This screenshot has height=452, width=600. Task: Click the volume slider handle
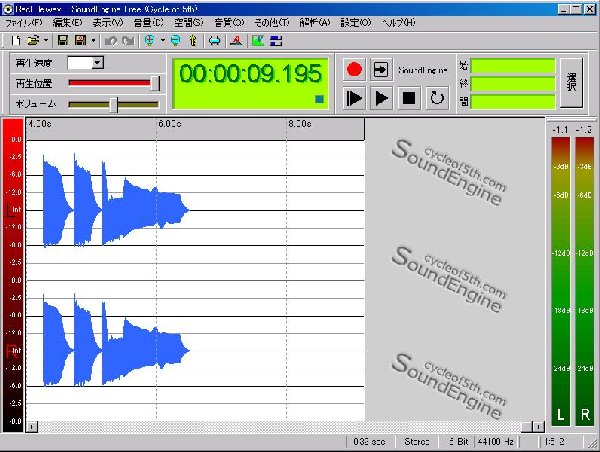tap(115, 104)
